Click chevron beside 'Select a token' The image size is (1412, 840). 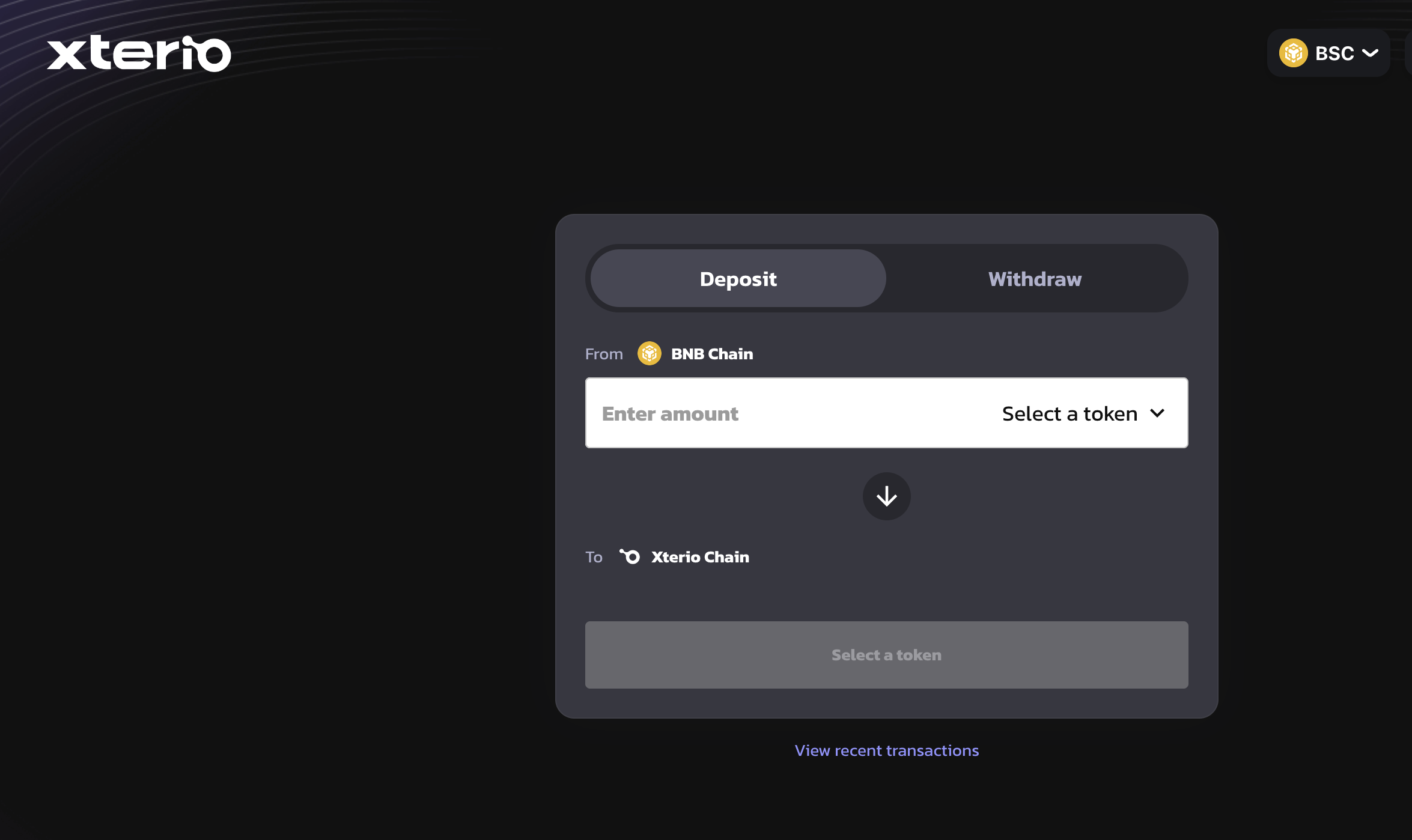1157,413
